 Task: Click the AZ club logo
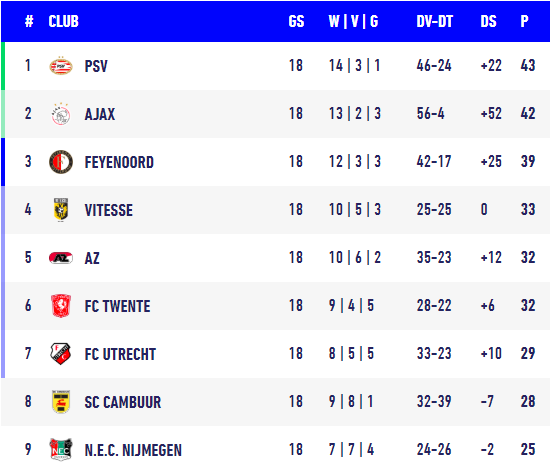tap(61, 258)
